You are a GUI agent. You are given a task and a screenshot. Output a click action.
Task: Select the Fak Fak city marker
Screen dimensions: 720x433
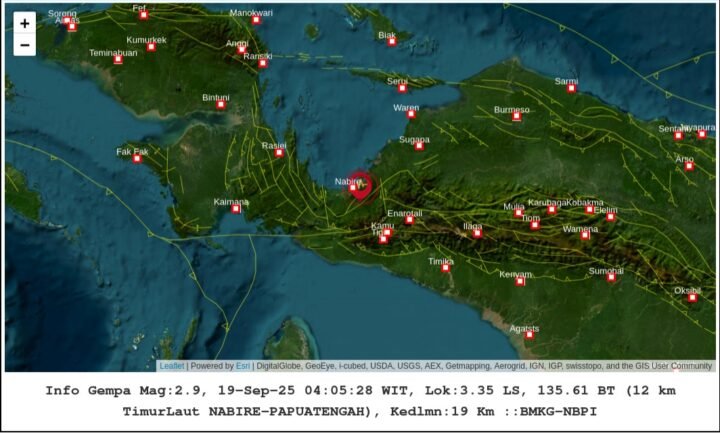[138, 158]
